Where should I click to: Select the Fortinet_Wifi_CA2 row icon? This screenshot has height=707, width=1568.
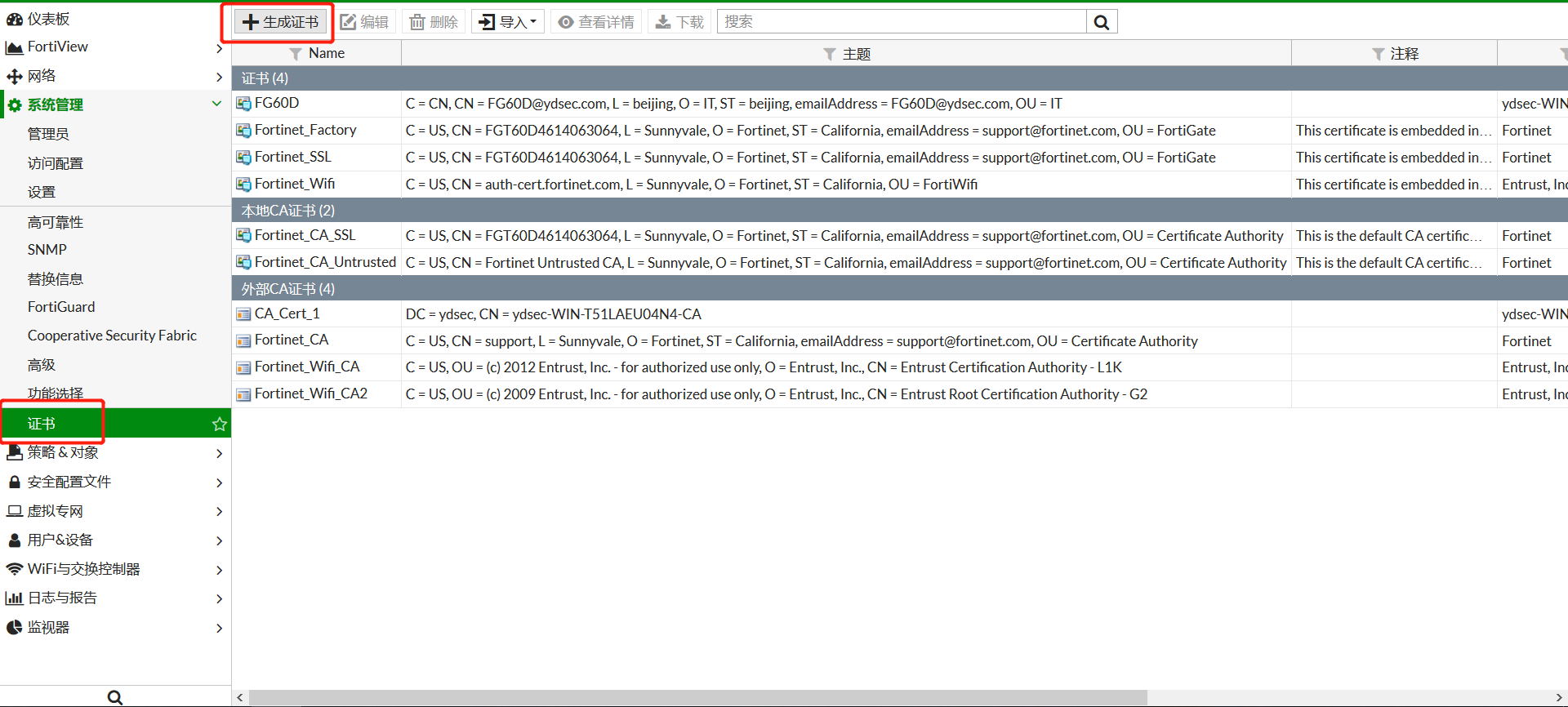[243, 395]
